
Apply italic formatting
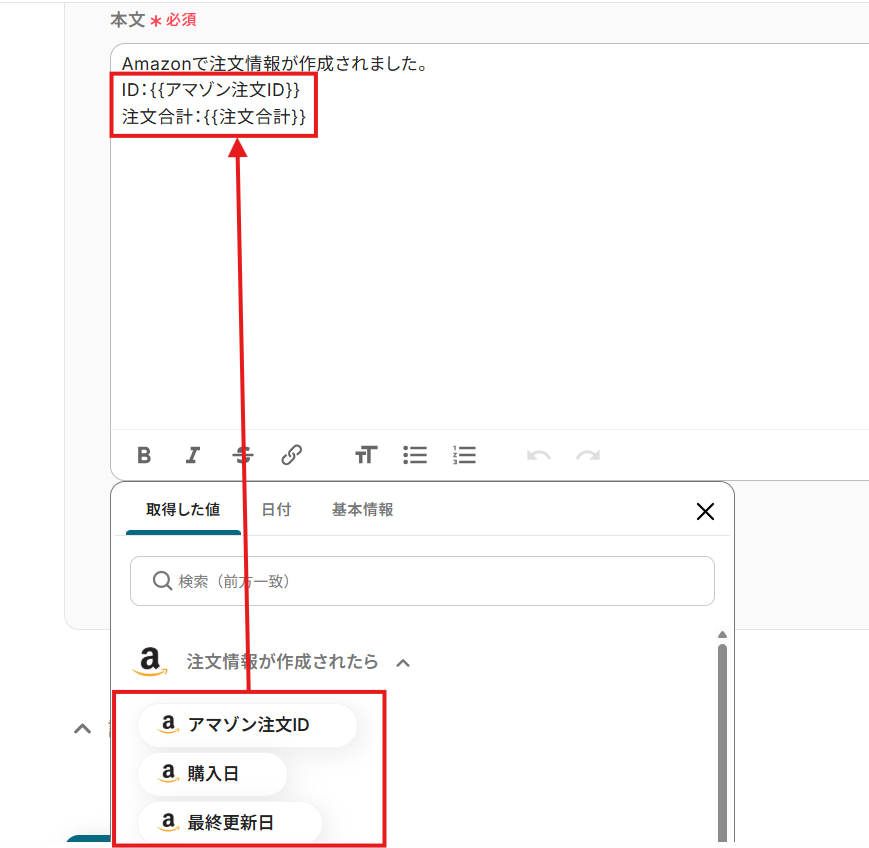(192, 455)
